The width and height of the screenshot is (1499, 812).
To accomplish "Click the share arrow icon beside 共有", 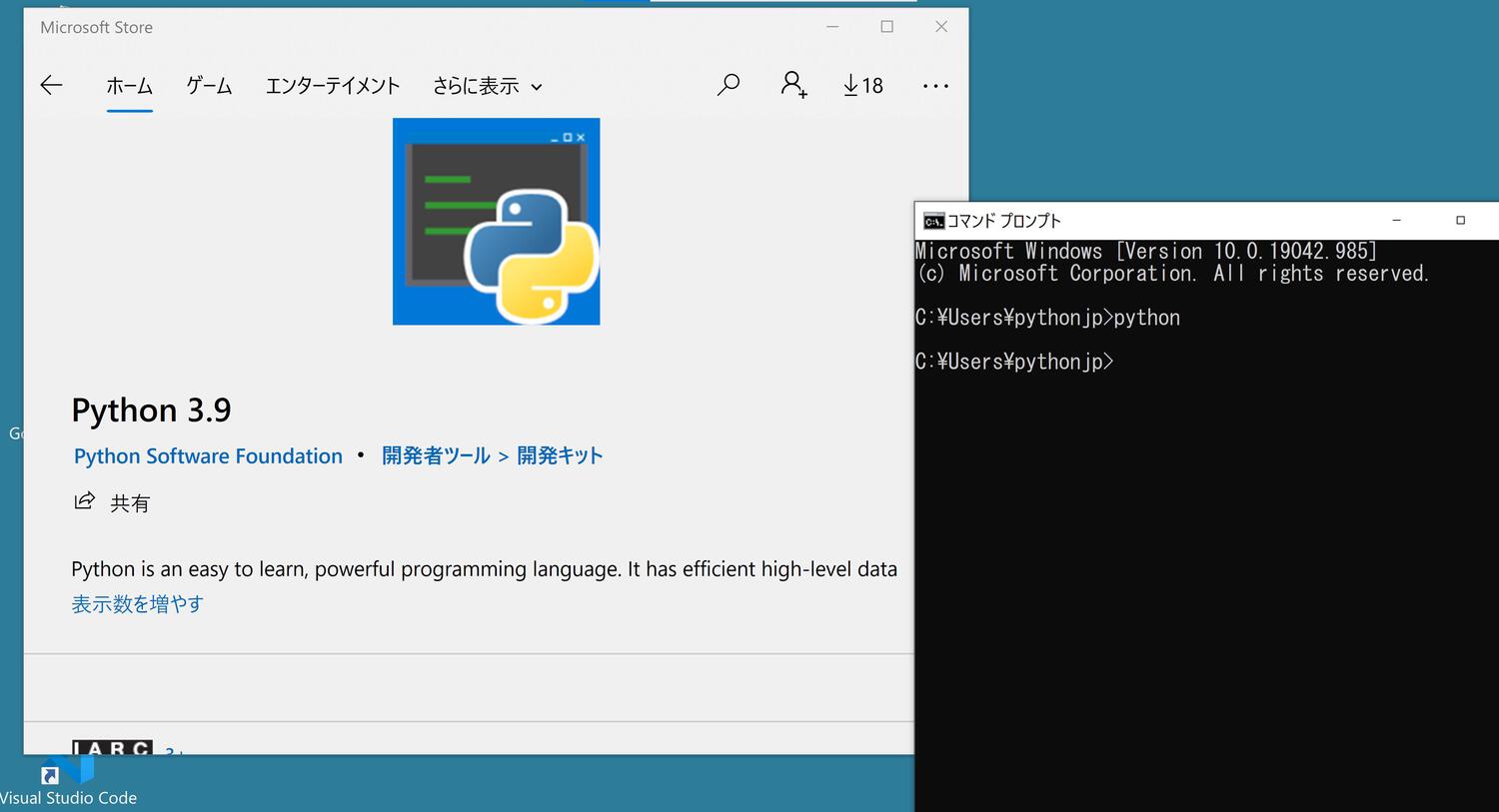I will tap(85, 501).
